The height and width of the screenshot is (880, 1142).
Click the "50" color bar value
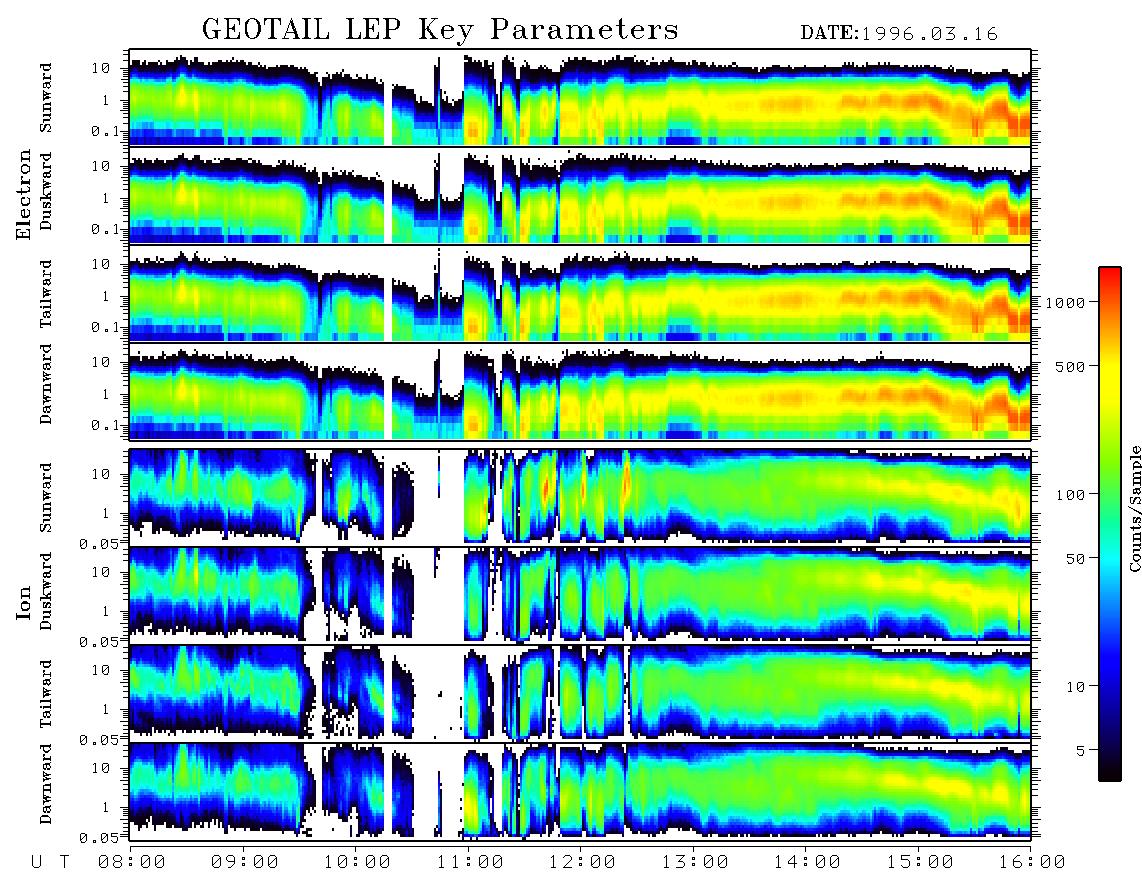pyautogui.click(x=1075, y=559)
